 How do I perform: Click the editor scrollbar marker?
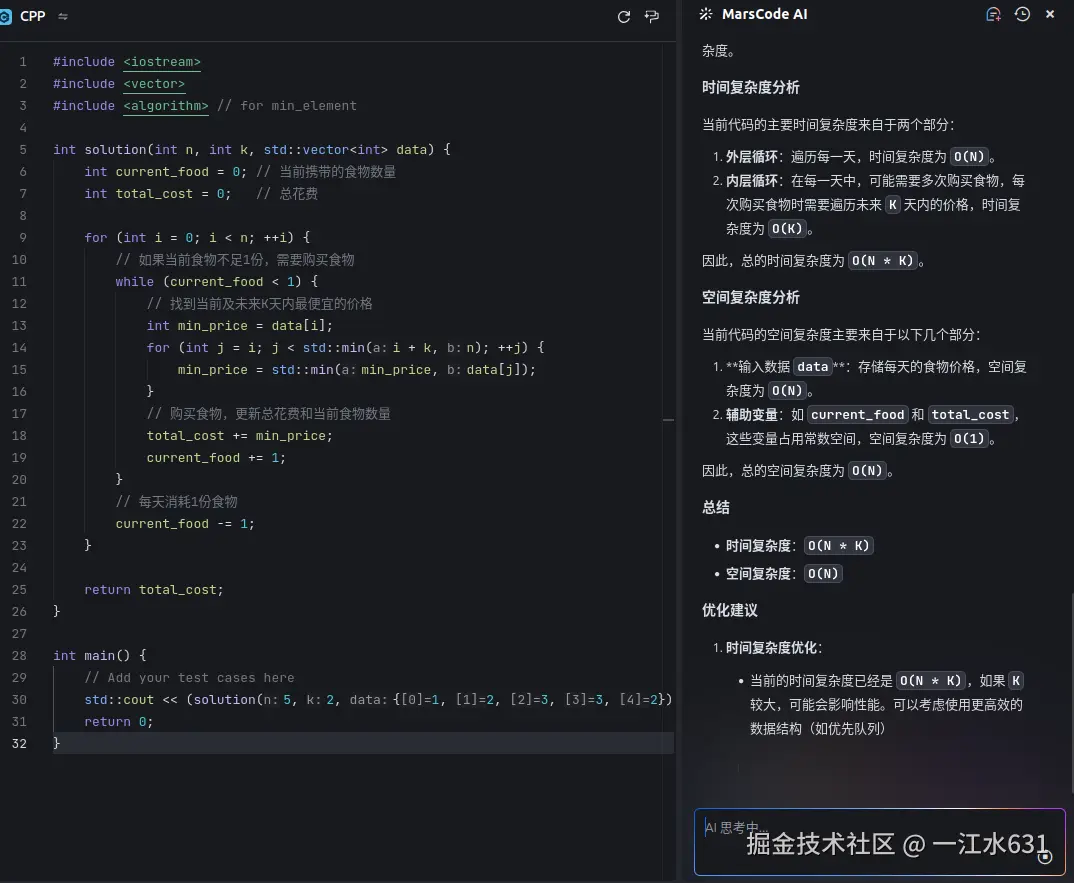(669, 419)
